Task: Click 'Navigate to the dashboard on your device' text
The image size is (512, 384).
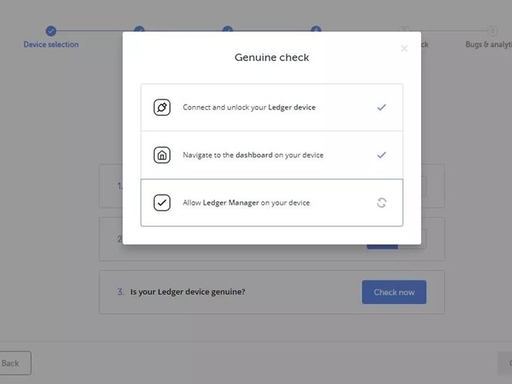Action: [253, 155]
